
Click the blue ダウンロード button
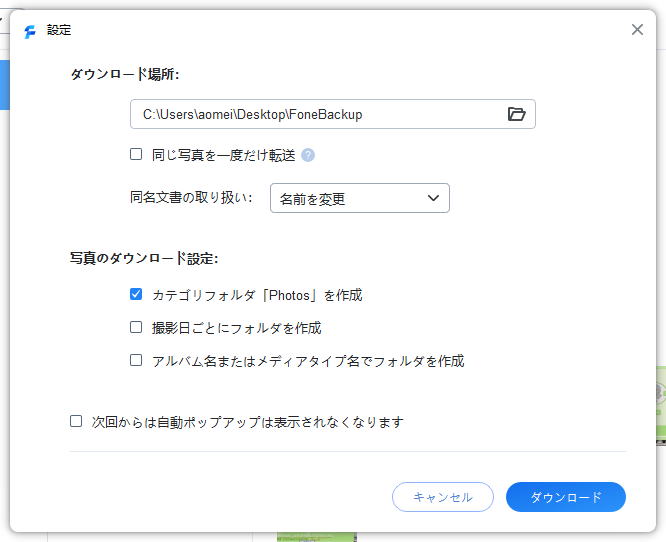coord(565,497)
